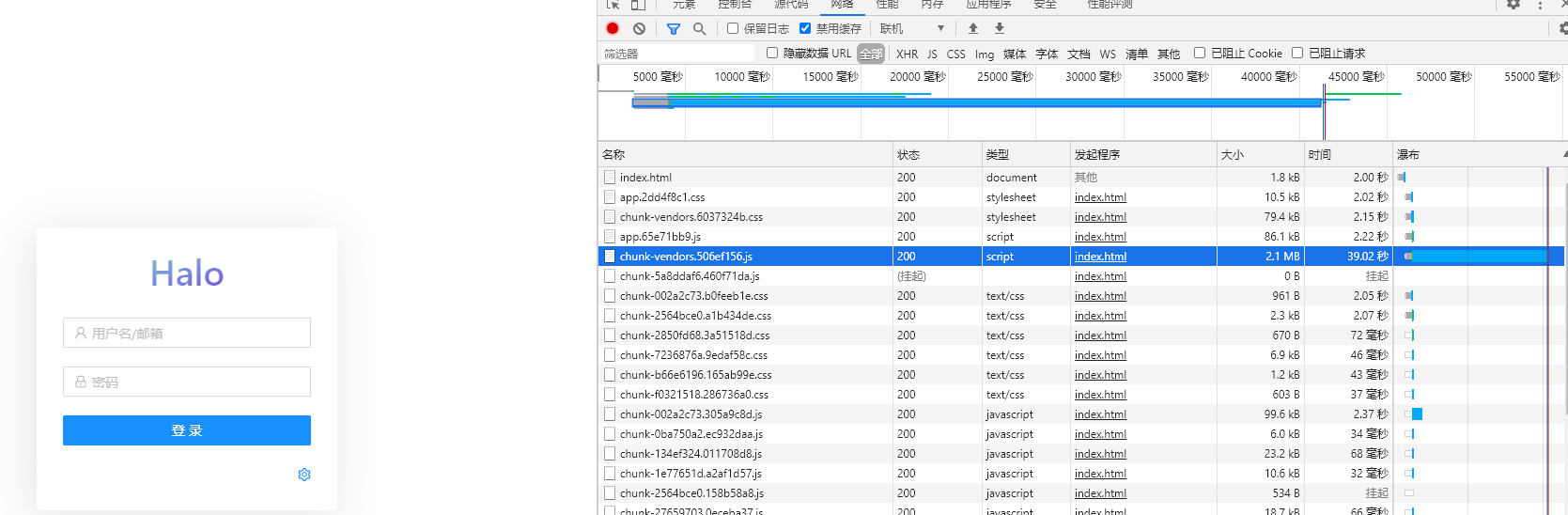Sort by Time (时间) column header
The image size is (1568, 515).
(1348, 154)
